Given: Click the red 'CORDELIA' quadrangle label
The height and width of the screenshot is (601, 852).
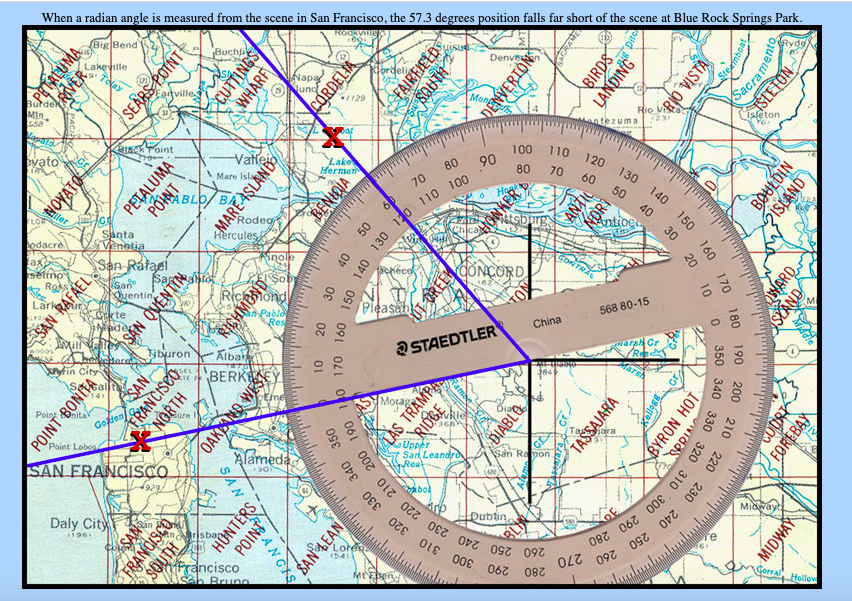Looking at the screenshot, I should 333,85.
